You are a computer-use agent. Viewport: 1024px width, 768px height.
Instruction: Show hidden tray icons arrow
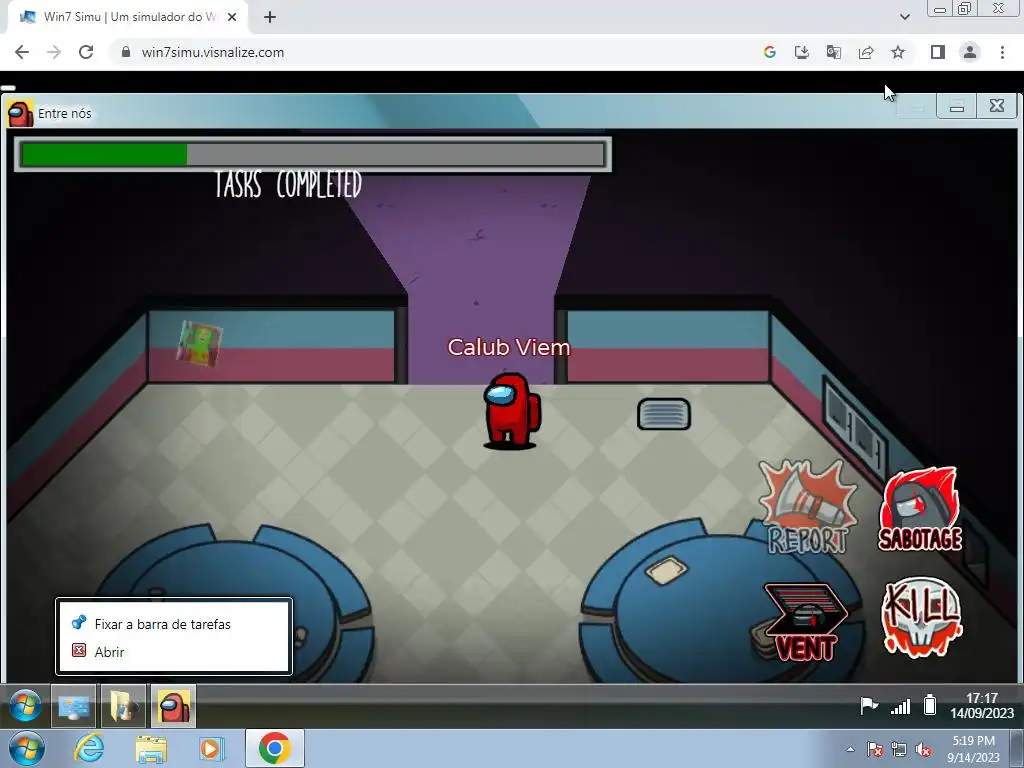click(850, 749)
